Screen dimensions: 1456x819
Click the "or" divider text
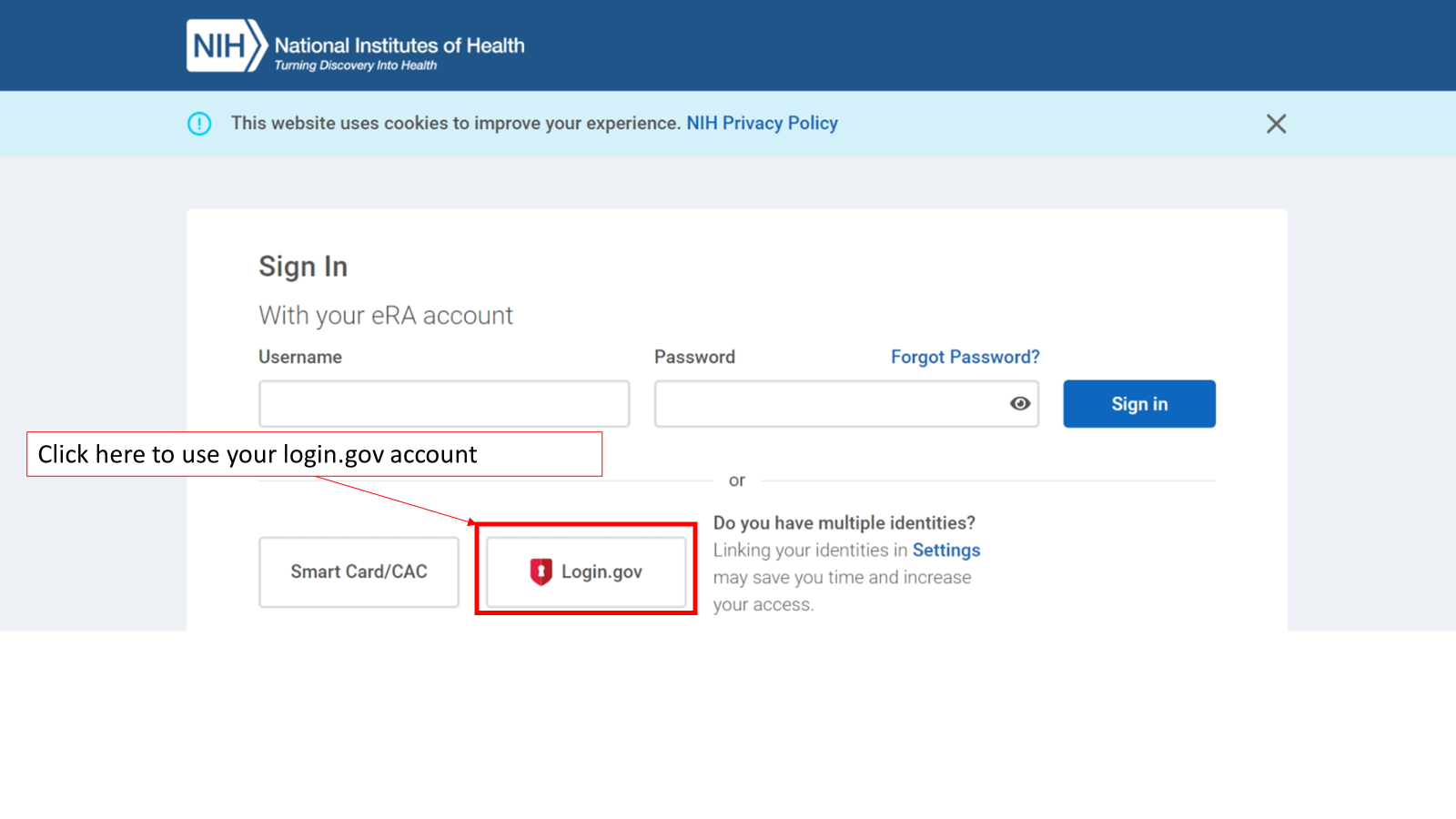click(736, 480)
